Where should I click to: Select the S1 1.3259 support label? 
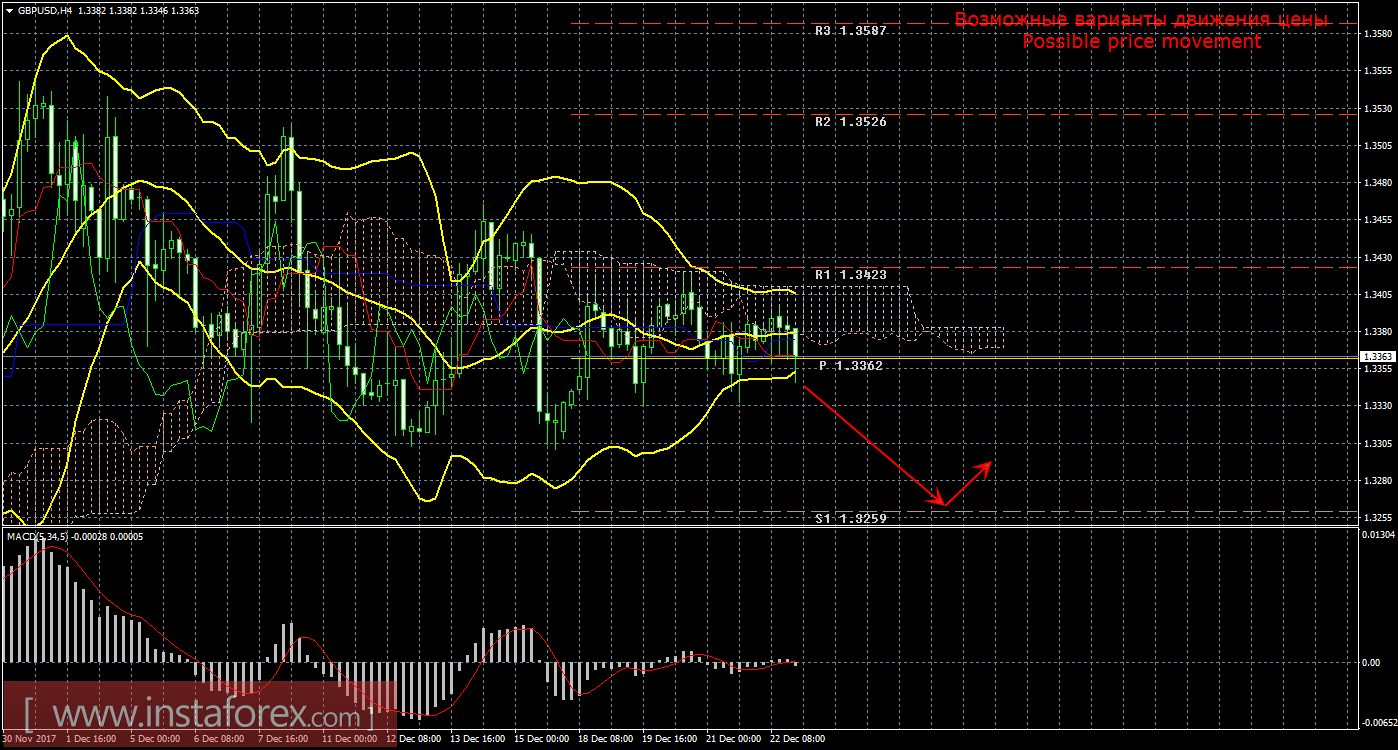(850, 519)
